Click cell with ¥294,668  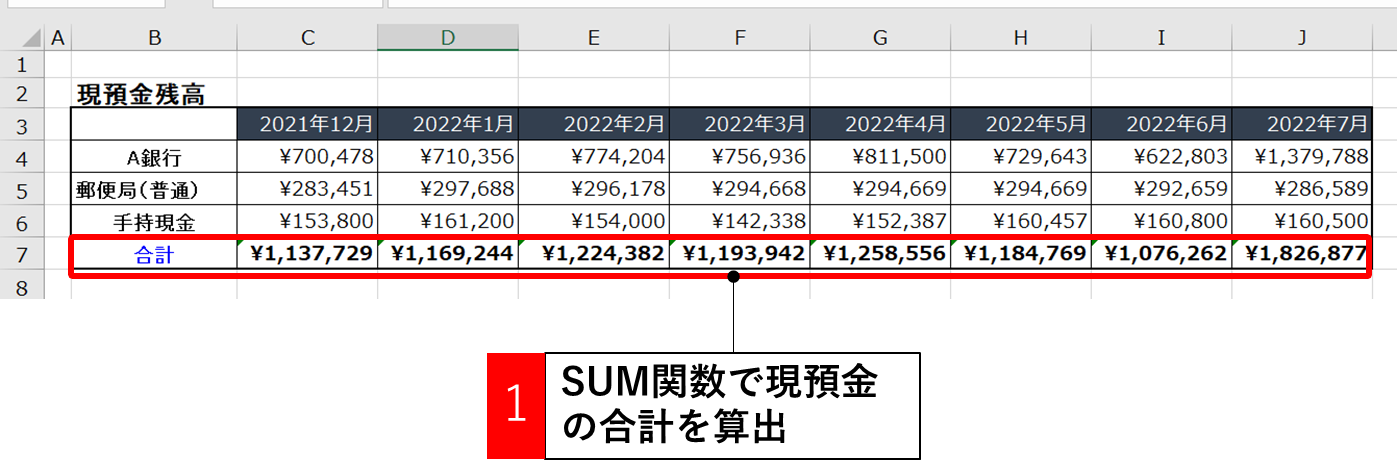click(x=740, y=189)
